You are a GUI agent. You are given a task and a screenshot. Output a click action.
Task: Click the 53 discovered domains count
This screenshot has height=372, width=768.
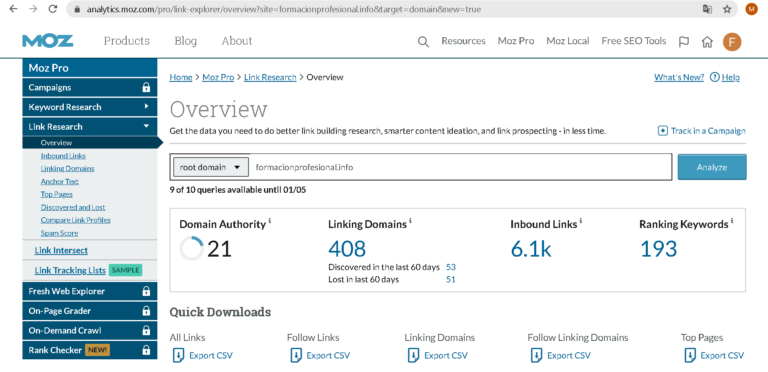451,267
